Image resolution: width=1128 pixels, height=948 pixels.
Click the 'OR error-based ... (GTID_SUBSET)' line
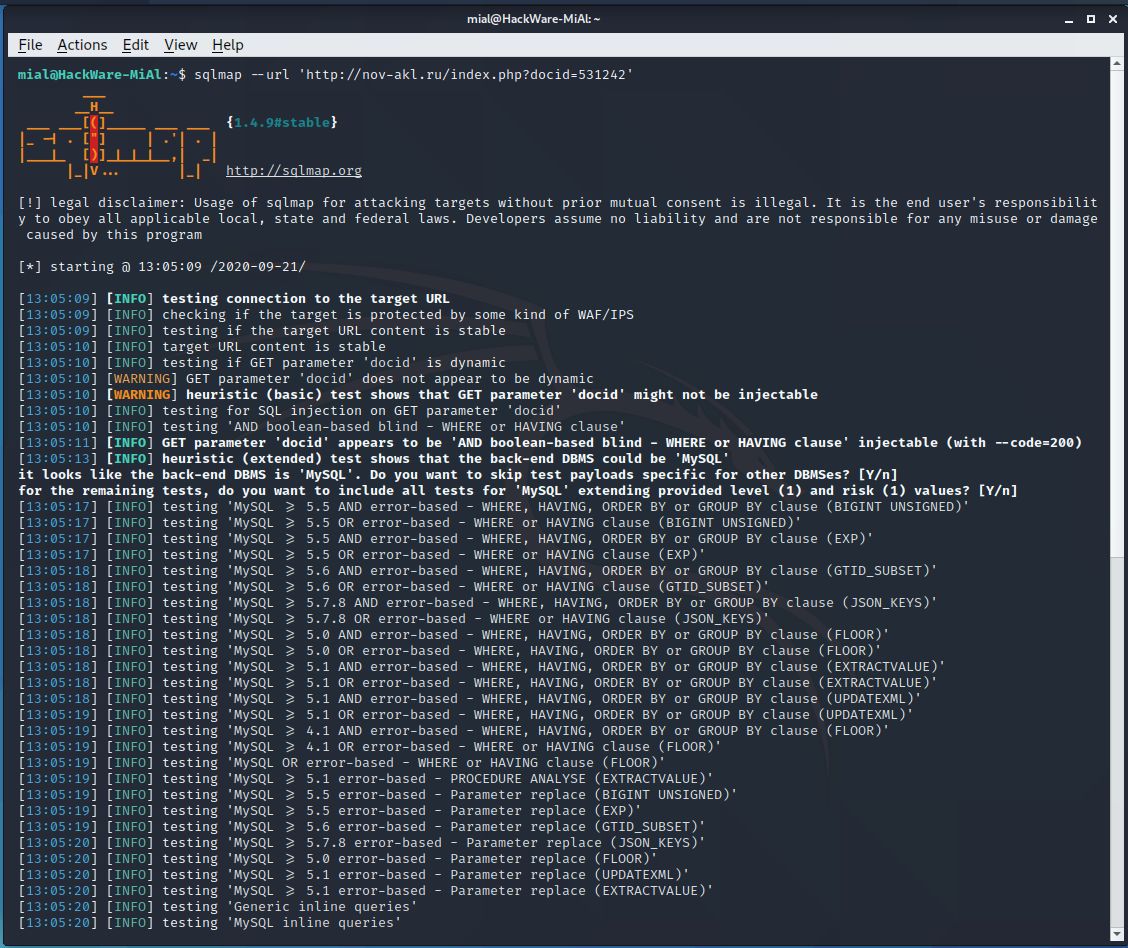pyautogui.click(x=394, y=587)
